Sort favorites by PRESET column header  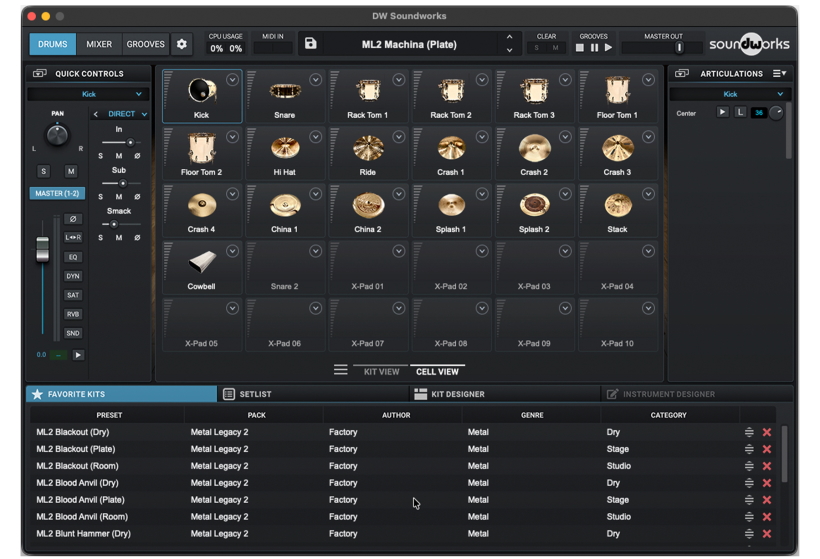pos(109,415)
